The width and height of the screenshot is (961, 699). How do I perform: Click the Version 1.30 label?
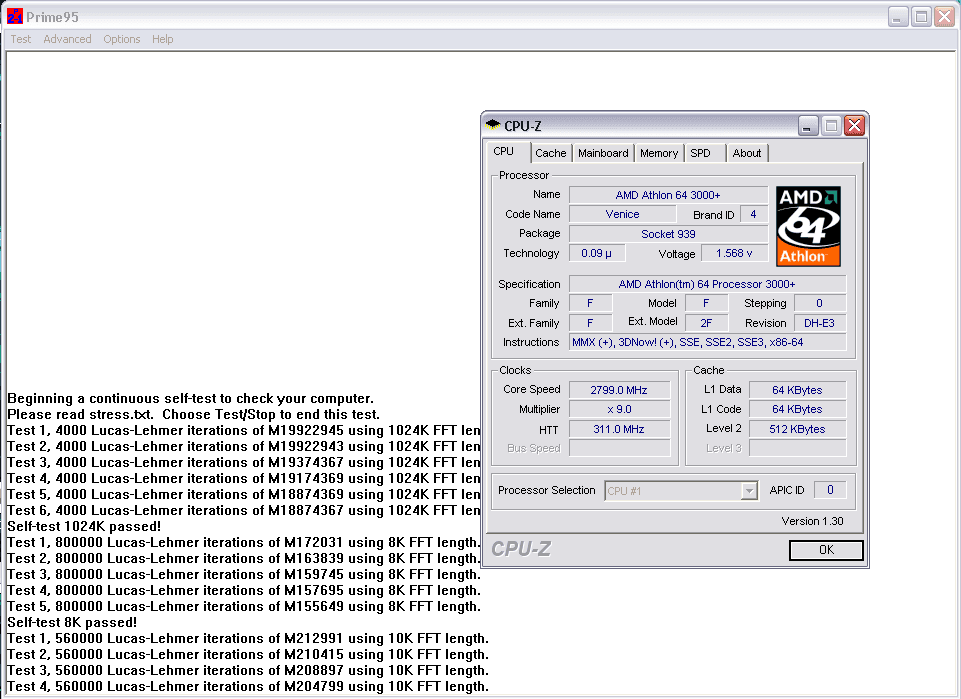pos(812,521)
